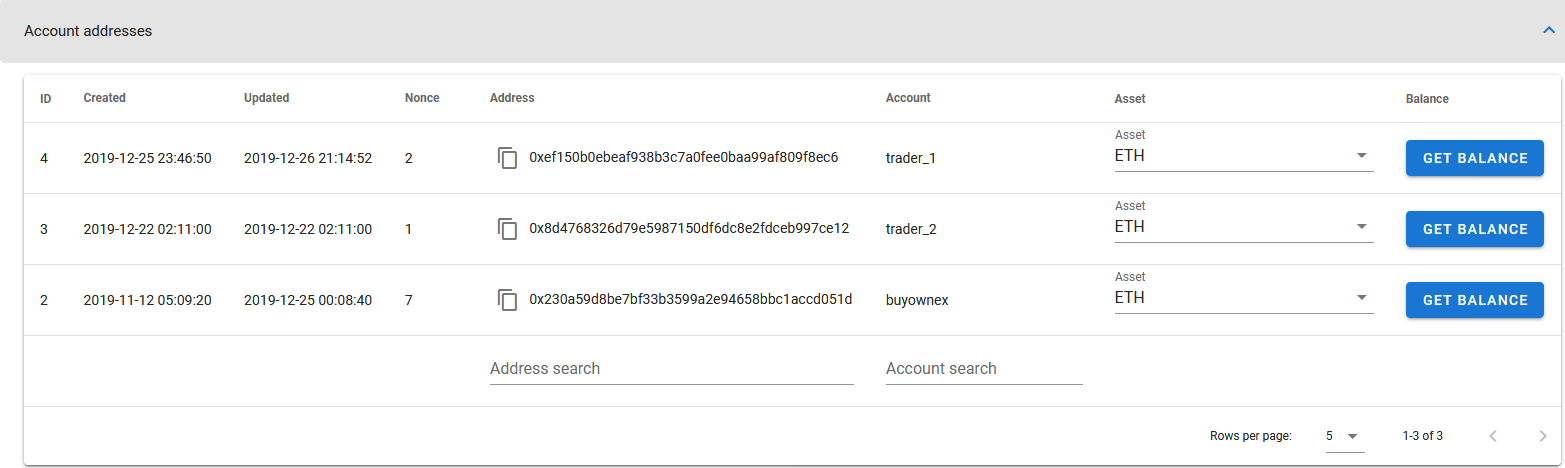Image resolution: width=1565 pixels, height=468 pixels.
Task: Click the Asset column header
Action: 1130,99
